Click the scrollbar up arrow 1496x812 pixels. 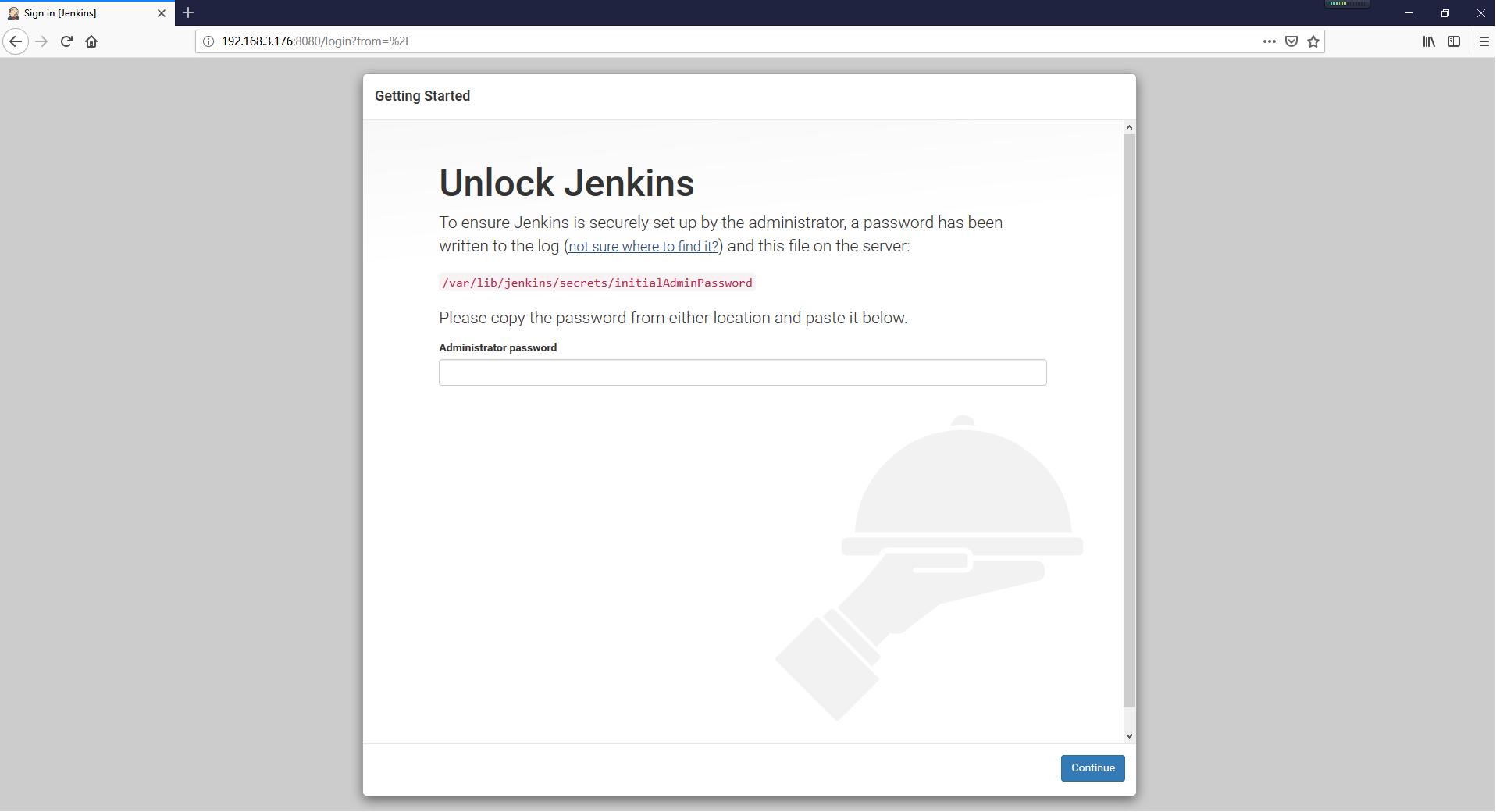(1129, 126)
